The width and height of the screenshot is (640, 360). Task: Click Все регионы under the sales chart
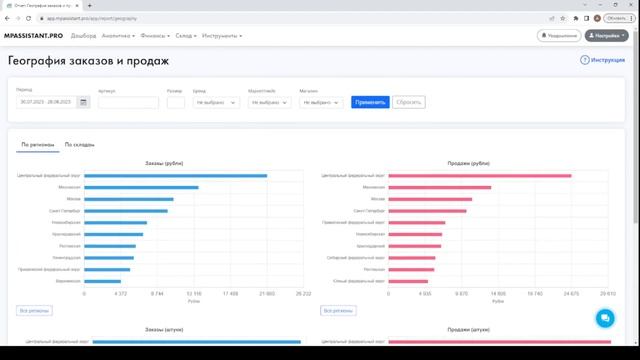(x=338, y=311)
